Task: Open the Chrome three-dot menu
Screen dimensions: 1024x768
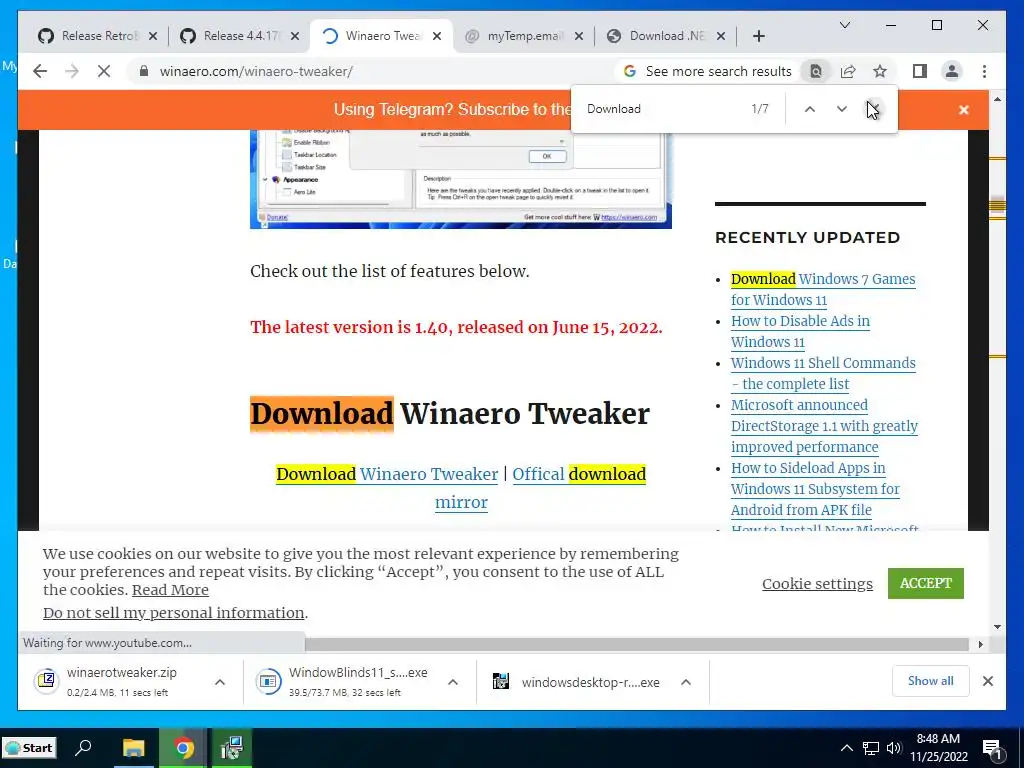Action: 984,71
